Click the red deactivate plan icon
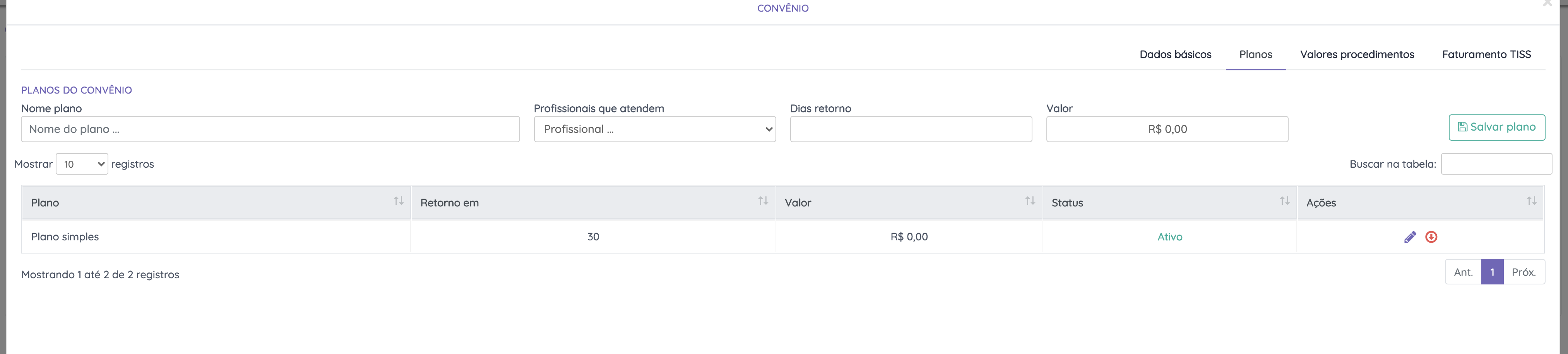The image size is (1568, 354). click(x=1431, y=237)
